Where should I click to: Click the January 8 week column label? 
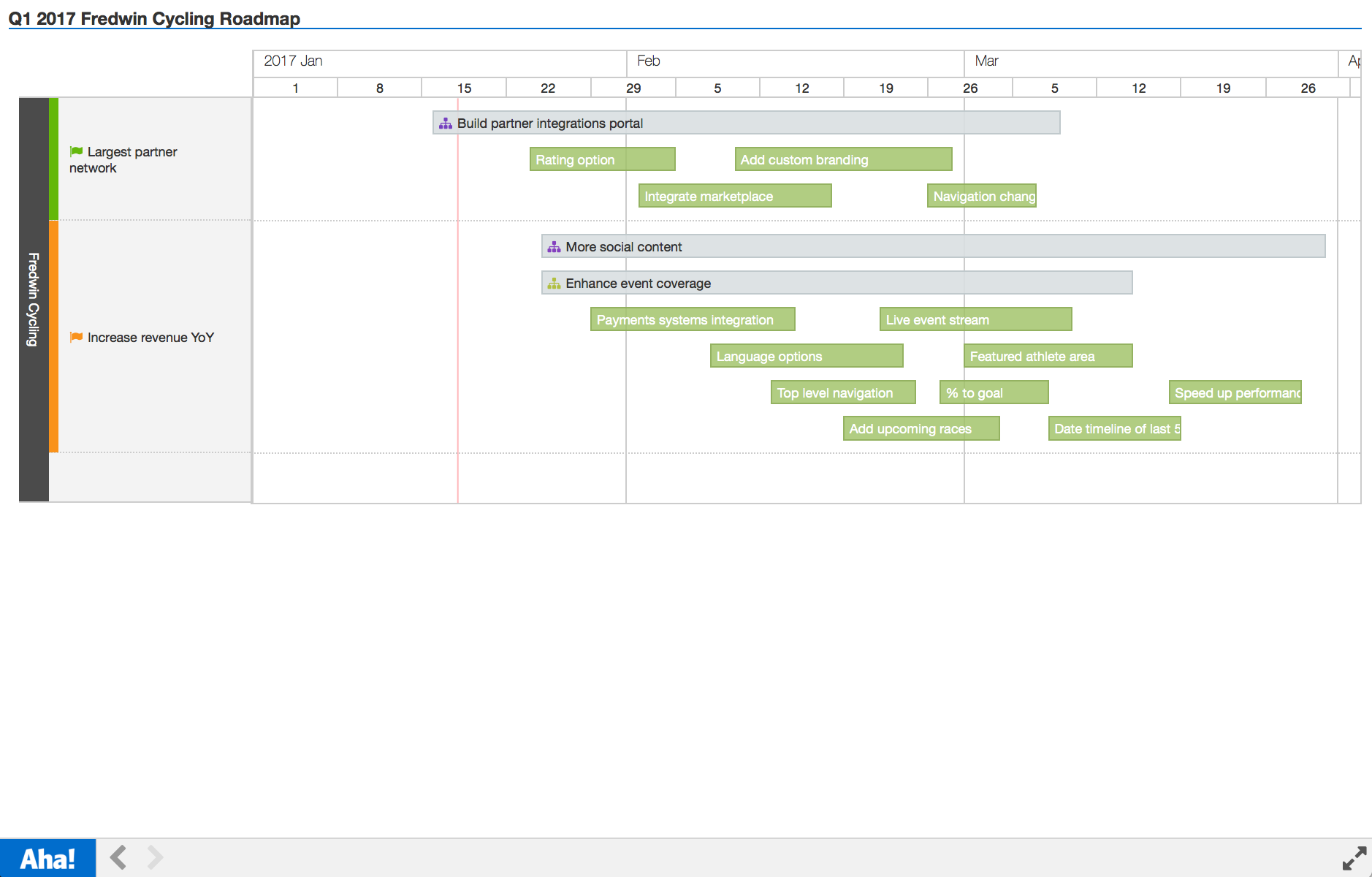pos(380,88)
